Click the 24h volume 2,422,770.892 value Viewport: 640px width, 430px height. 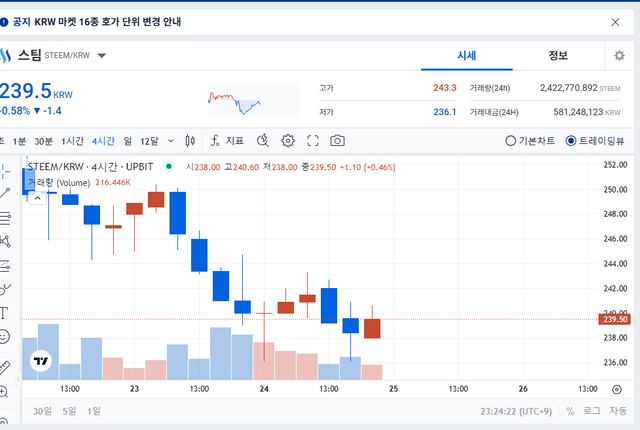click(569, 88)
